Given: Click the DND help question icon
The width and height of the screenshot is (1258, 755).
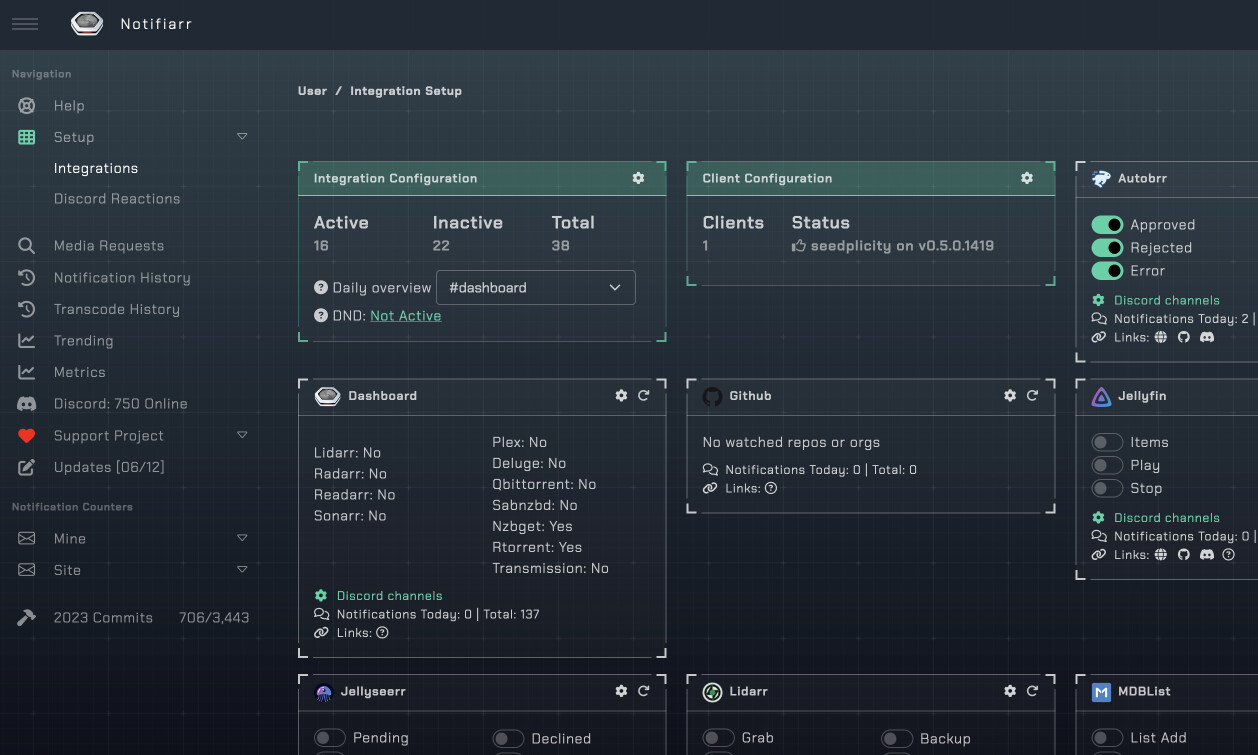Looking at the screenshot, I should 321,315.
